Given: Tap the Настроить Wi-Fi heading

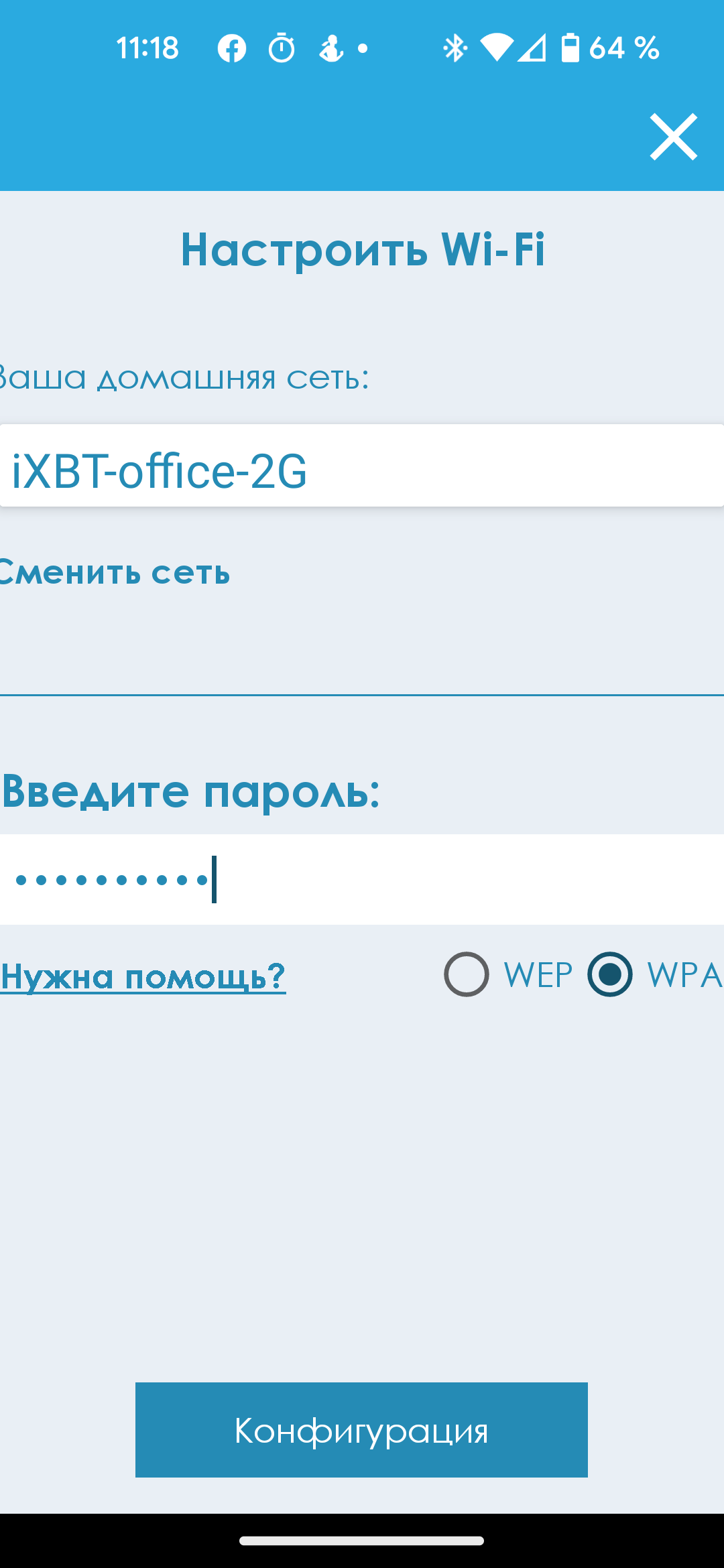Looking at the screenshot, I should click(x=363, y=250).
